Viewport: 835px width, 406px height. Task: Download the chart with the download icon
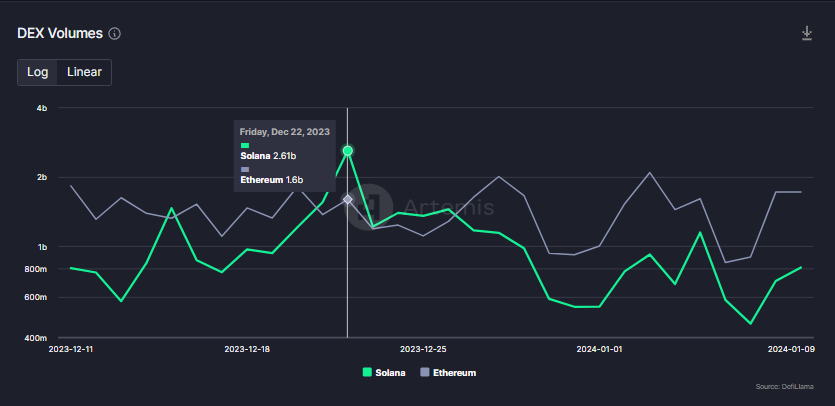pos(807,33)
